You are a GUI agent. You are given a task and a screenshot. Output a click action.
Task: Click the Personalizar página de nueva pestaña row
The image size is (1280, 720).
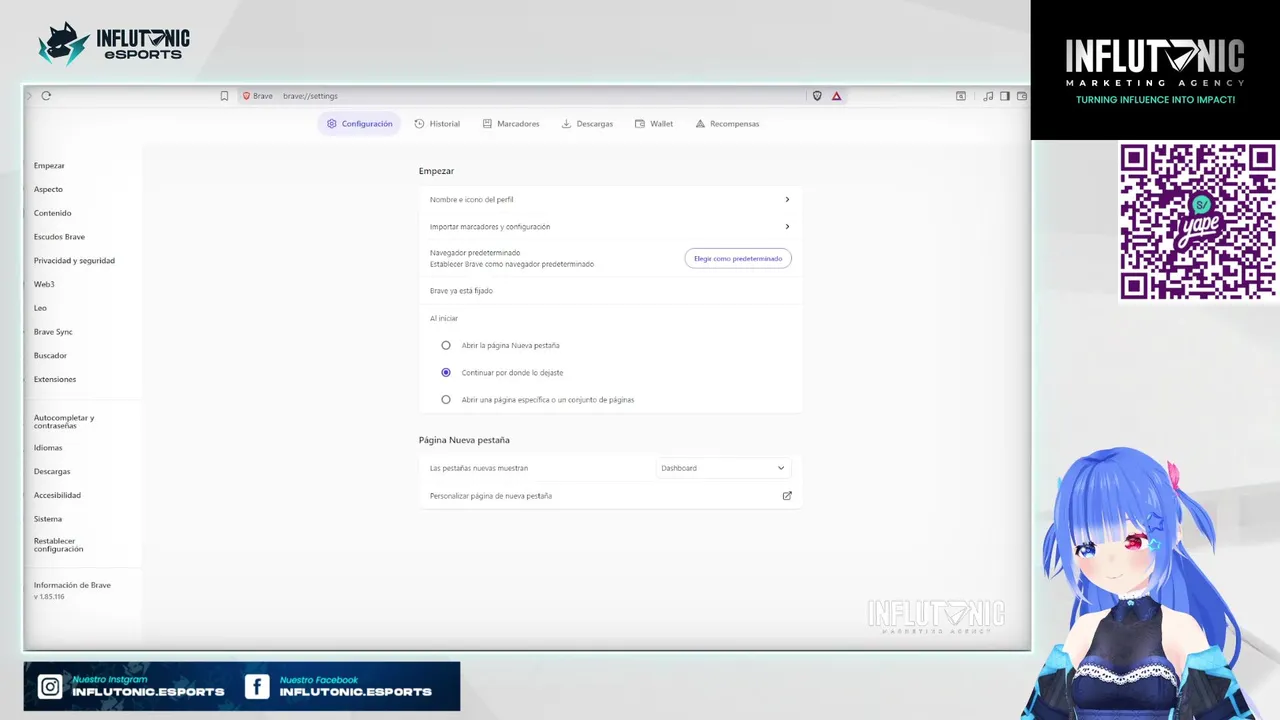[610, 496]
